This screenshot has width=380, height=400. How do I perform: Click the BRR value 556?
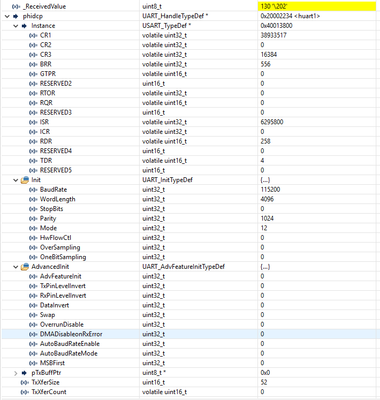265,64
